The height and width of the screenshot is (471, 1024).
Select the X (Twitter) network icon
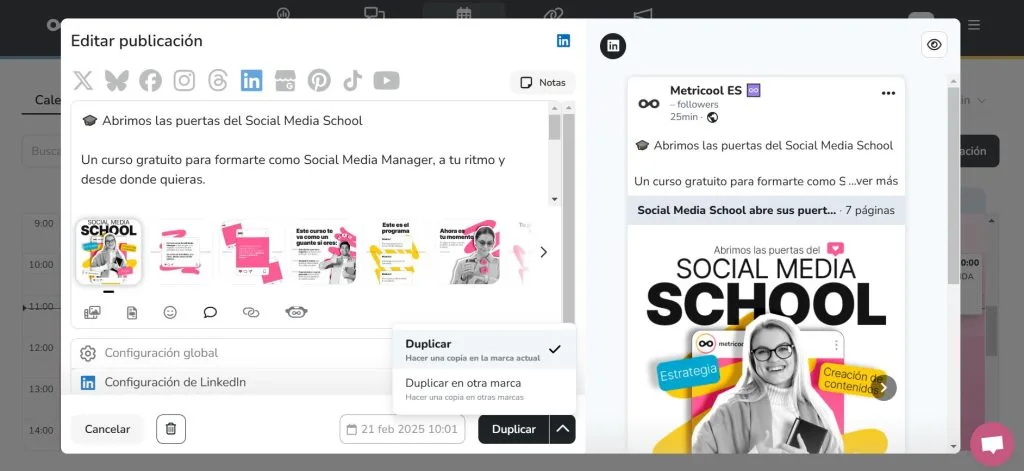[83, 80]
